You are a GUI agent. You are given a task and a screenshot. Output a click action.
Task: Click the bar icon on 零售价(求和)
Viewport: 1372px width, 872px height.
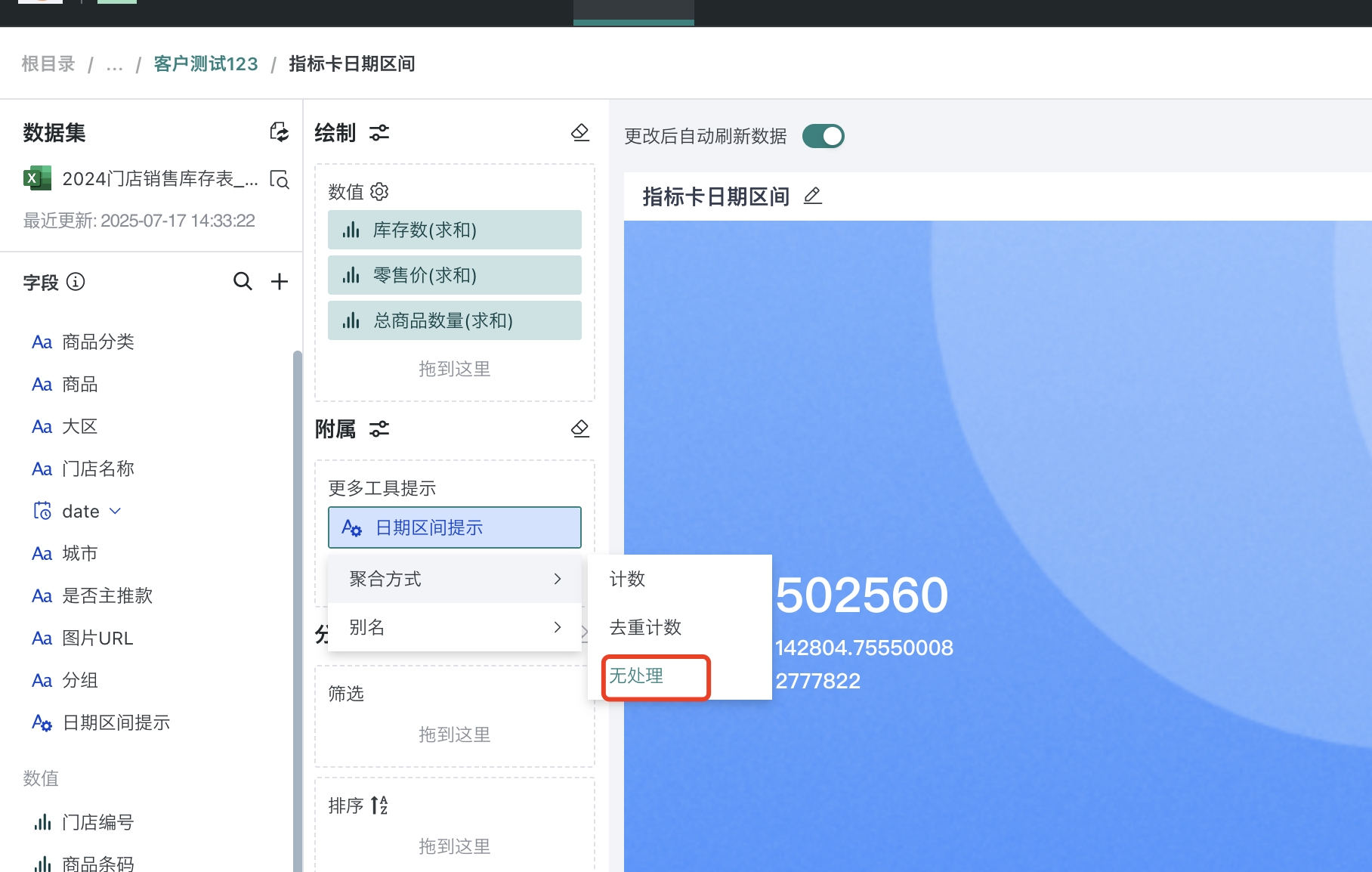[351, 275]
